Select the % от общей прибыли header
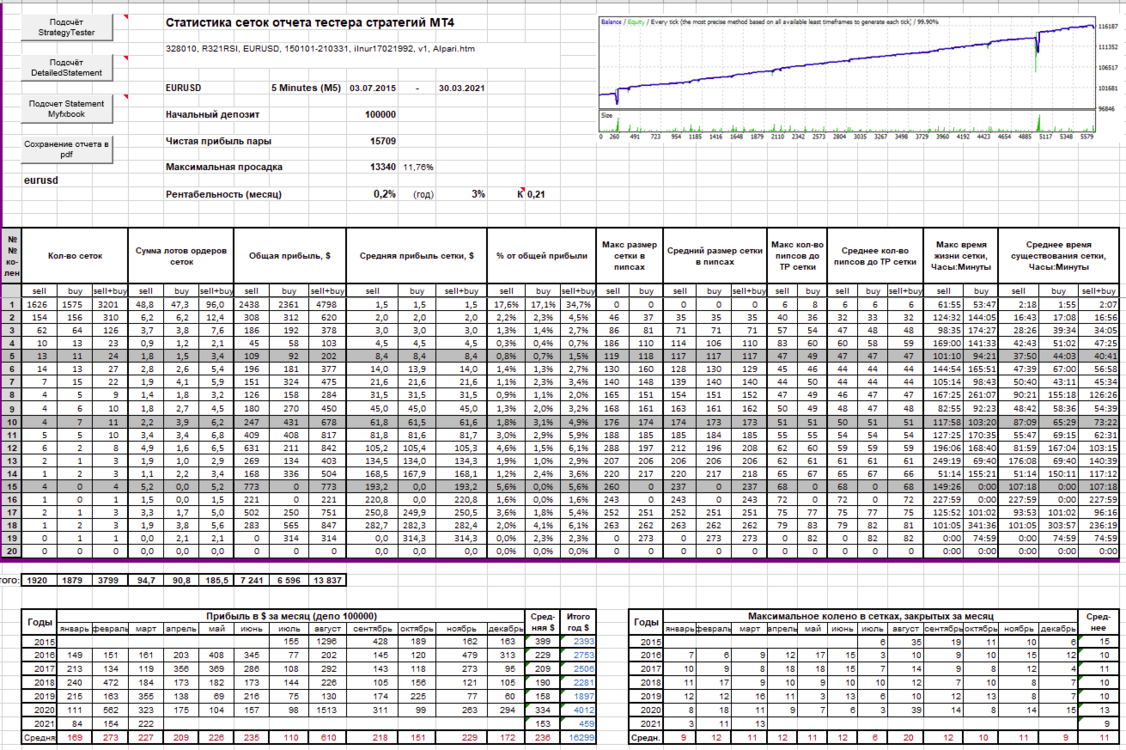The width and height of the screenshot is (1126, 750). coord(541,256)
